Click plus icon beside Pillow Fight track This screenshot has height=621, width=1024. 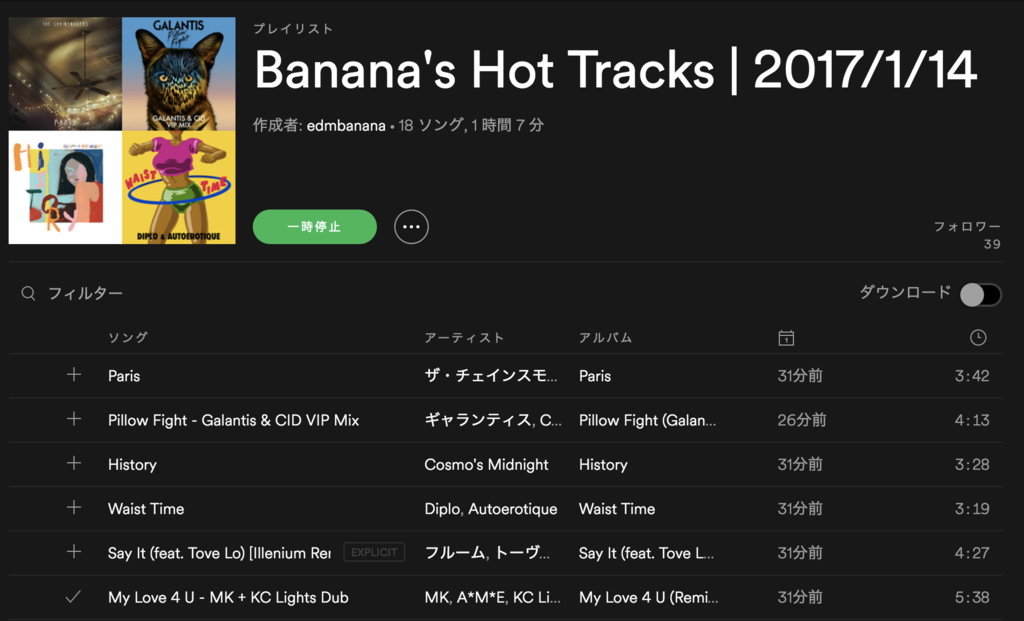pos(73,419)
